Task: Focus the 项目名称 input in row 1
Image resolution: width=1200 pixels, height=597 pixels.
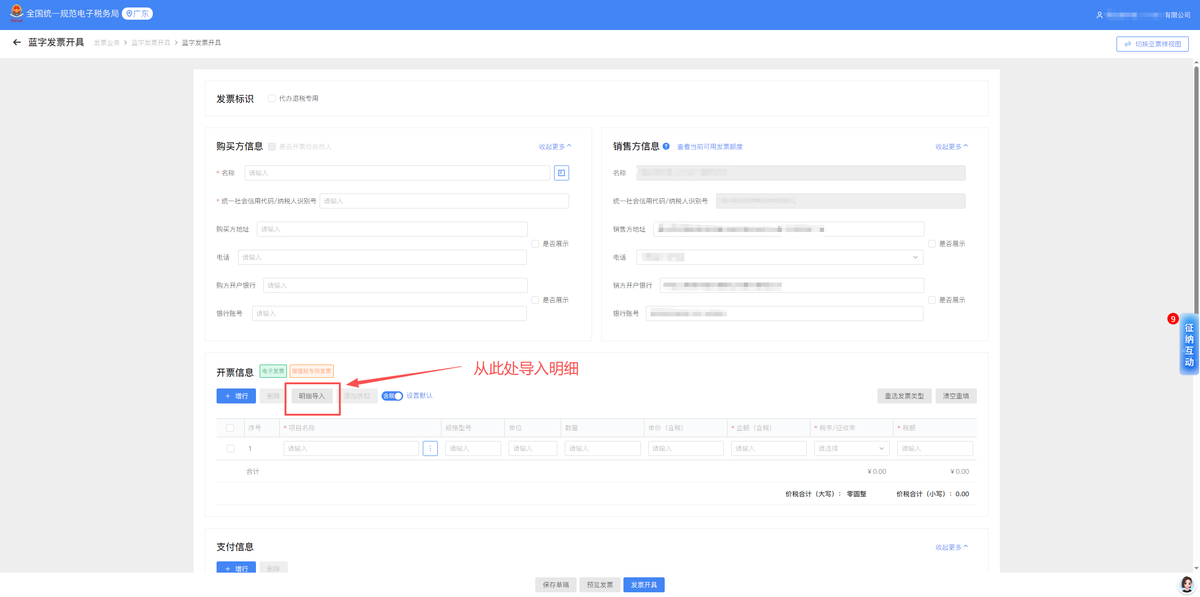Action: [351, 449]
